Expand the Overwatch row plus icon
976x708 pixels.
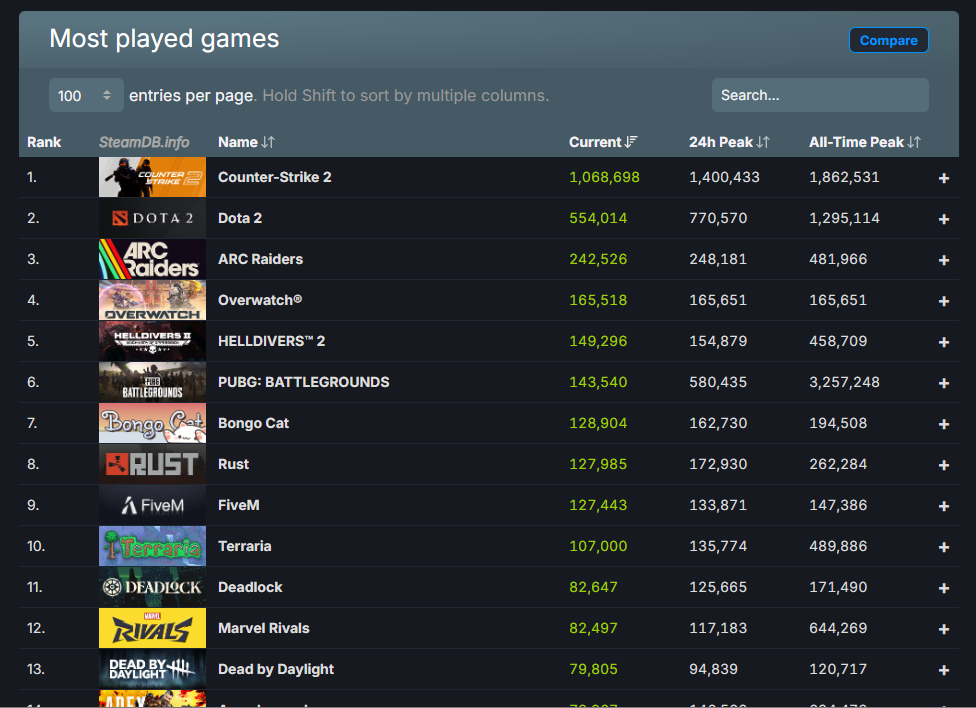pyautogui.click(x=944, y=301)
